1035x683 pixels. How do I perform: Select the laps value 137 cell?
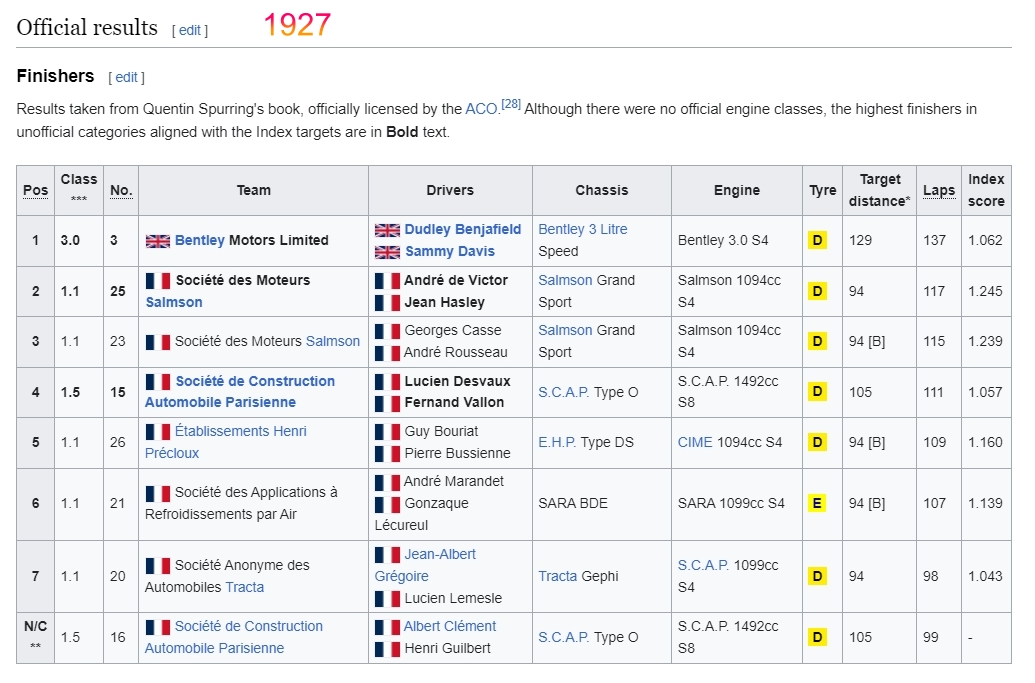939,240
